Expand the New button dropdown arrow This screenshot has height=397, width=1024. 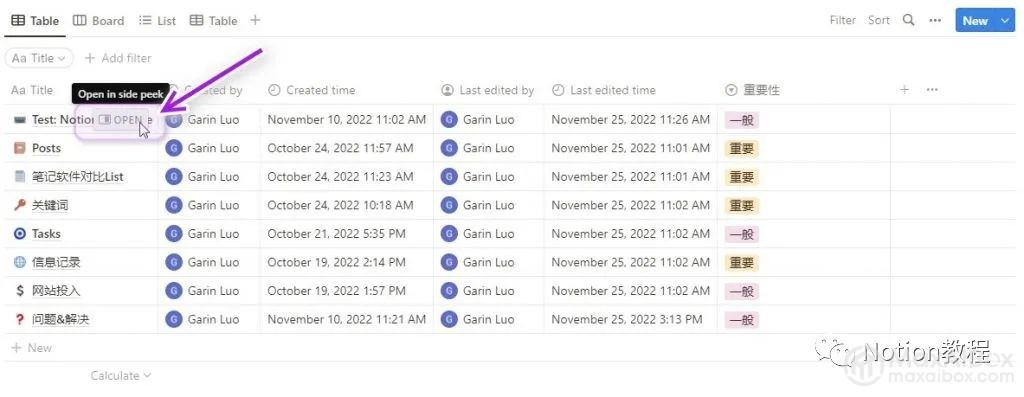[x=1005, y=21]
